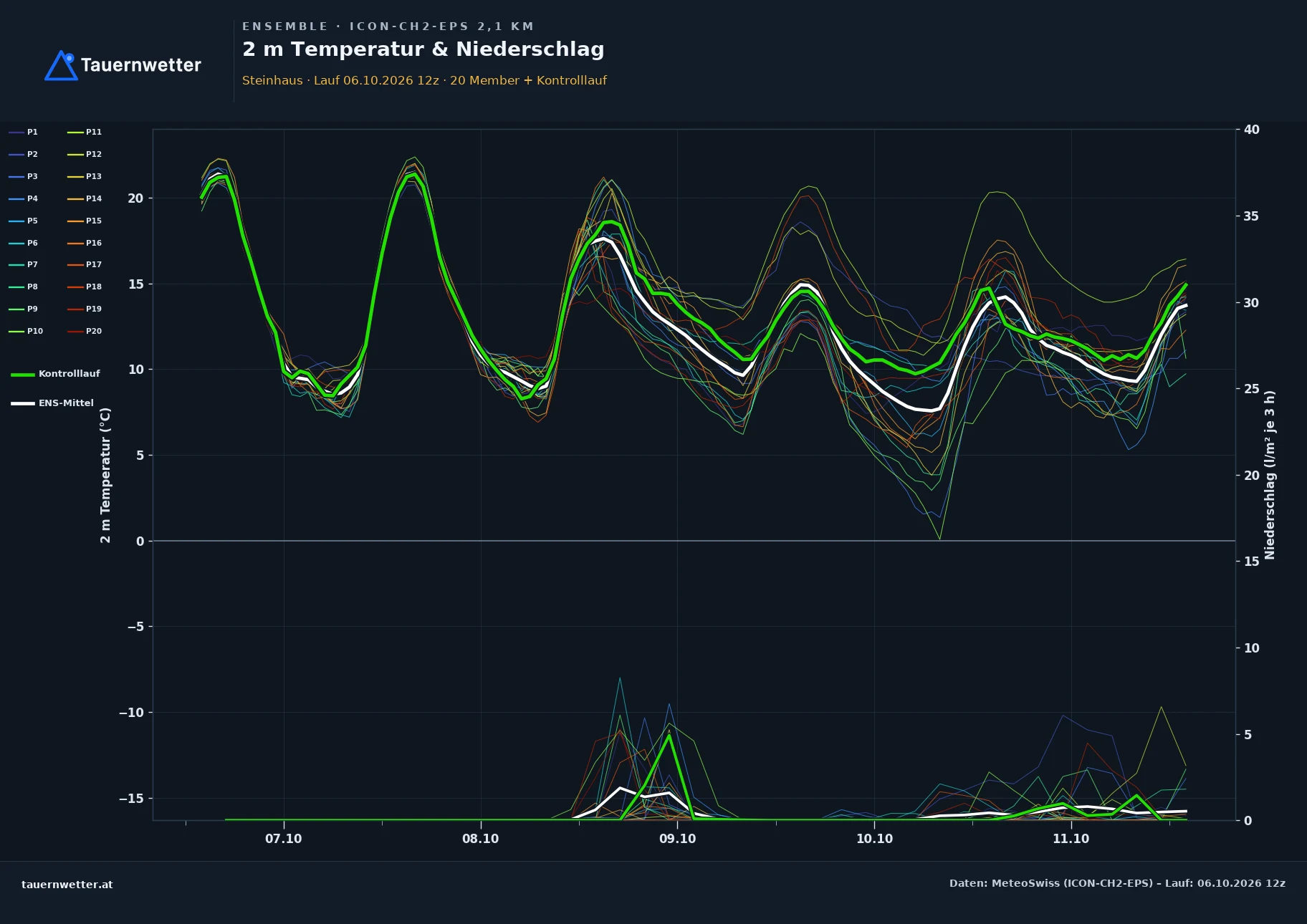Click the chart title 2 m Temperatur & Niederschlag

[423, 49]
